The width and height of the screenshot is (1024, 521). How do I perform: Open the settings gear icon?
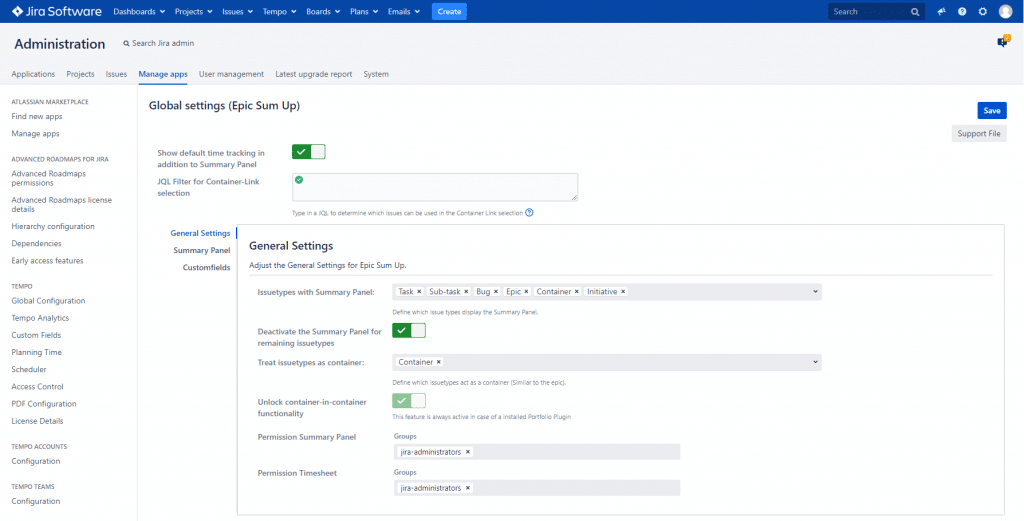(983, 12)
